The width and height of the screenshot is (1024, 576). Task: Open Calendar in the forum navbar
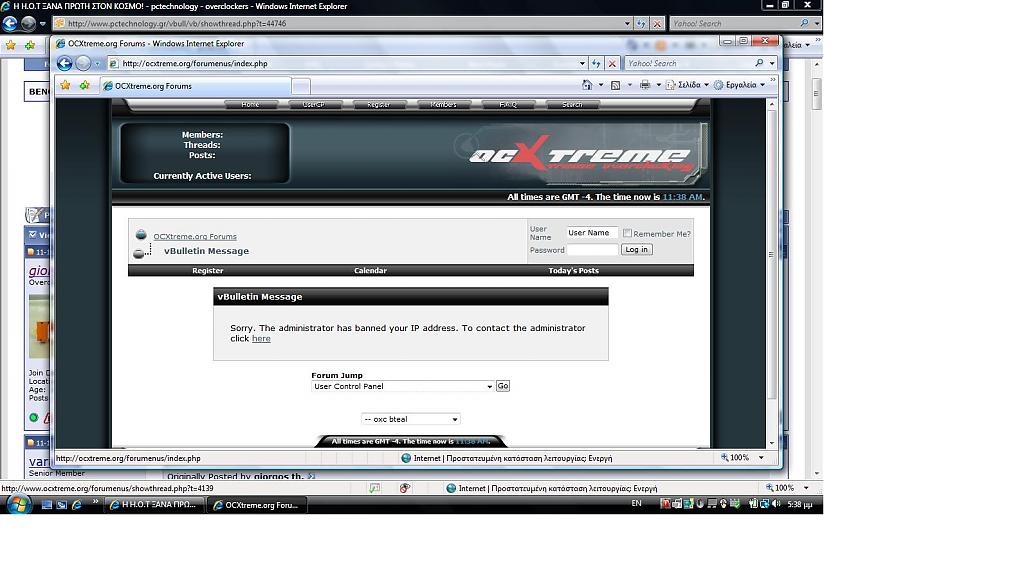370,270
